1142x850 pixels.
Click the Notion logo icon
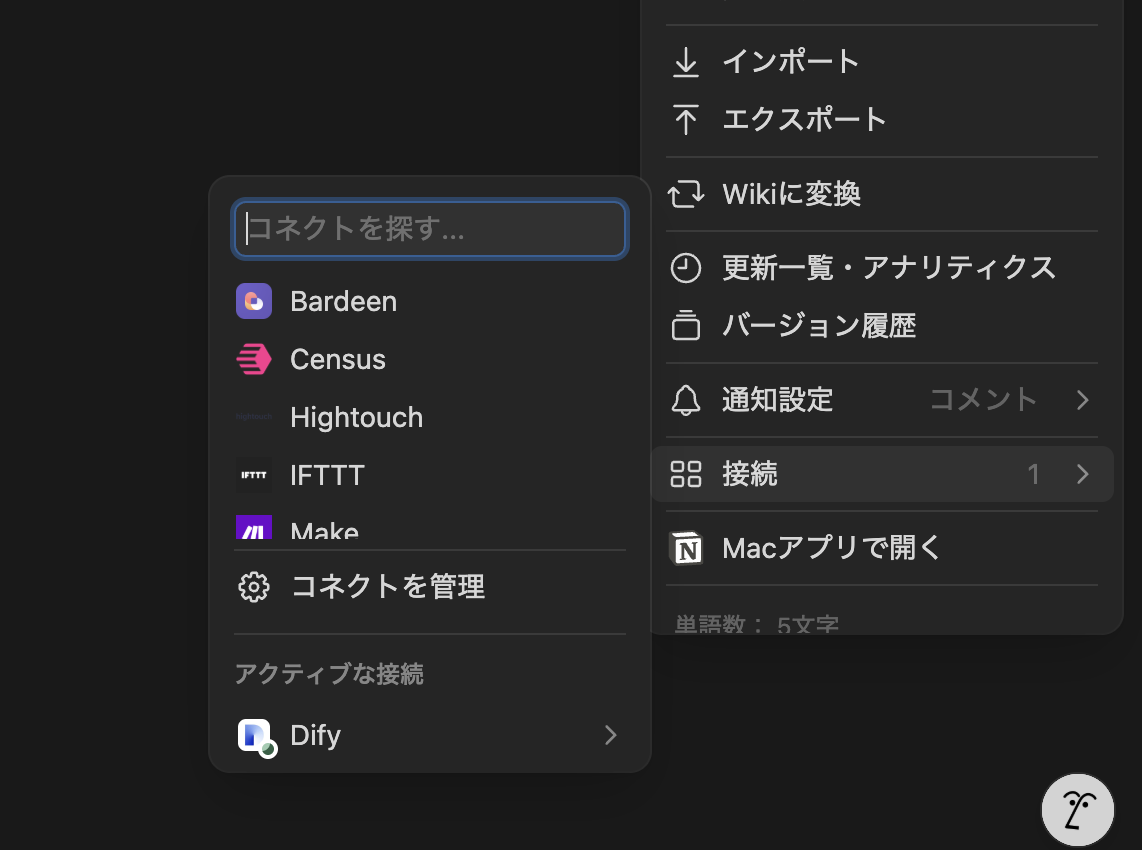coord(685,548)
